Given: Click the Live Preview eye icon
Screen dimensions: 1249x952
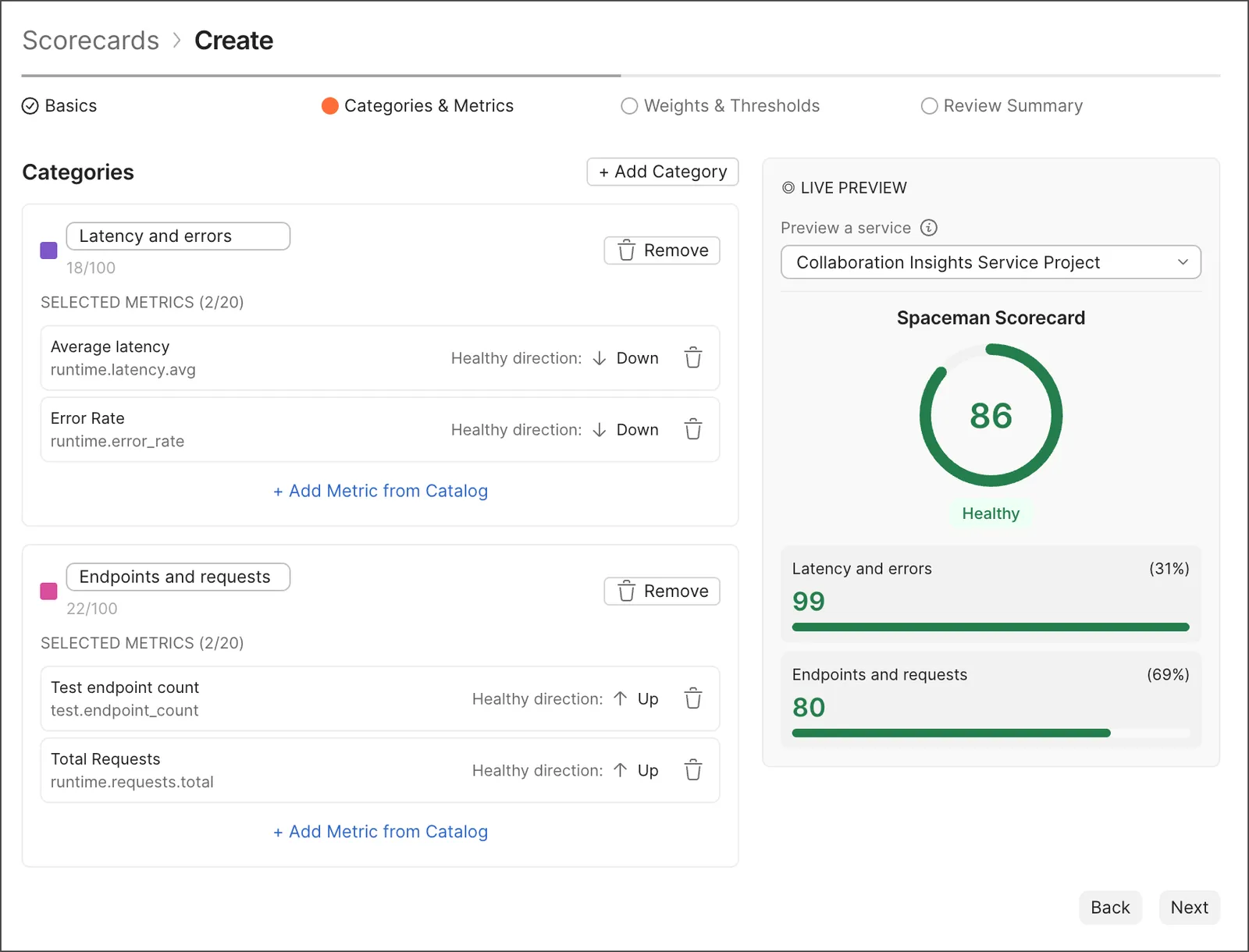Looking at the screenshot, I should tap(788, 188).
